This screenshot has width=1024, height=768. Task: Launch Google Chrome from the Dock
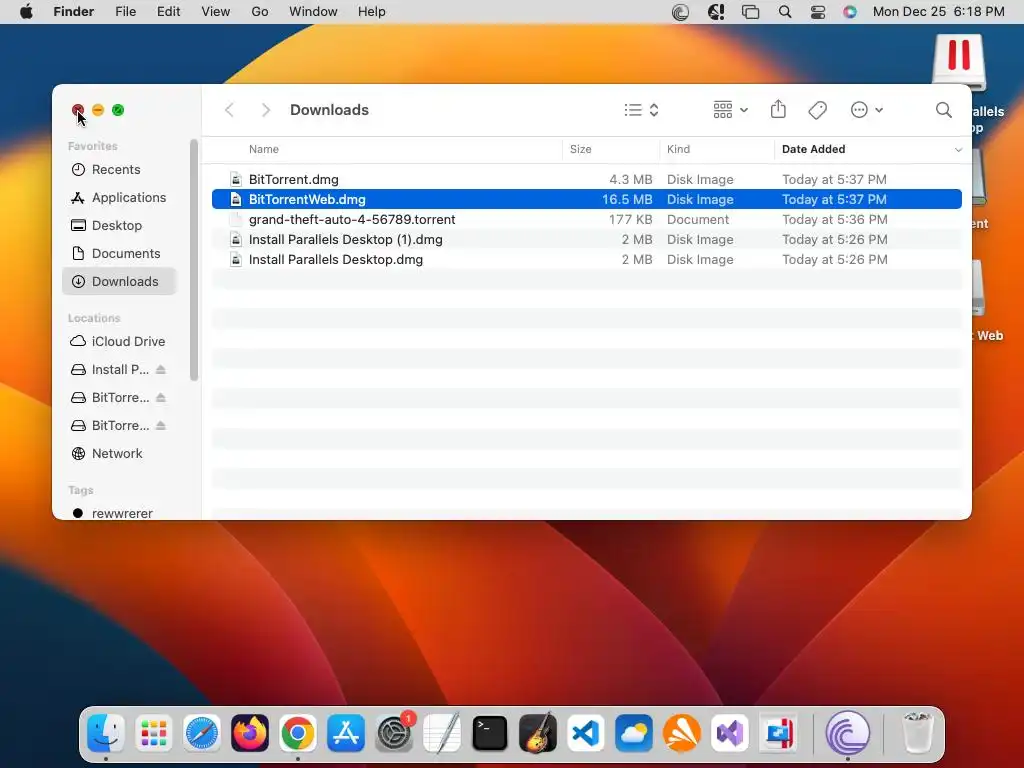pyautogui.click(x=298, y=733)
